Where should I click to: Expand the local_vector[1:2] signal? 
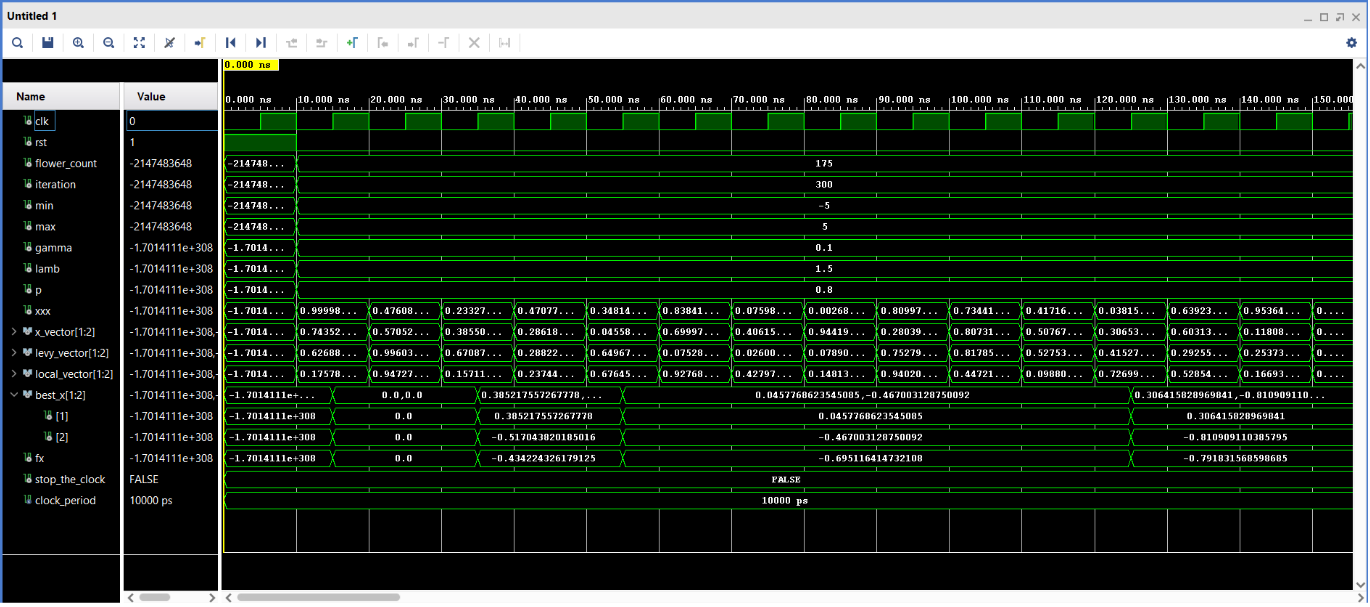(x=14, y=373)
